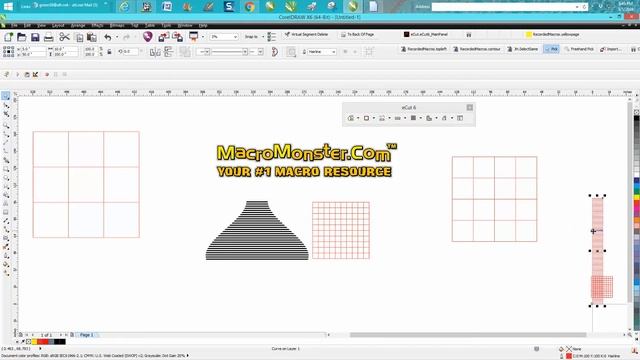Select the object origin reference point grid
The height and width of the screenshot is (360, 640).
click(x=9, y=51)
